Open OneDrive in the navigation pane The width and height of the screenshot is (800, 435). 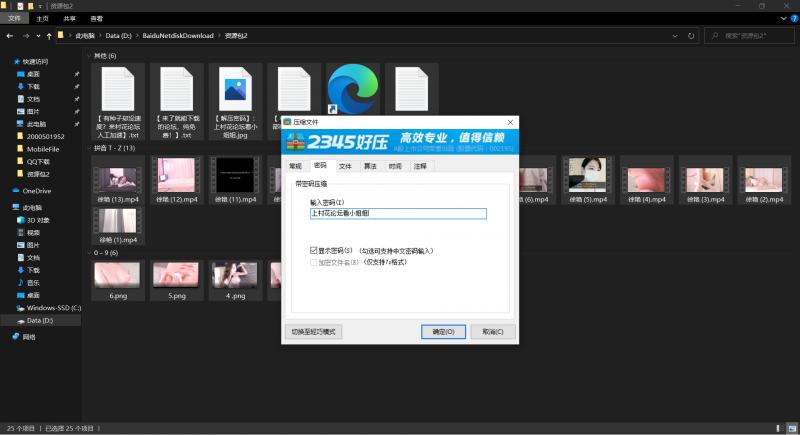36,190
